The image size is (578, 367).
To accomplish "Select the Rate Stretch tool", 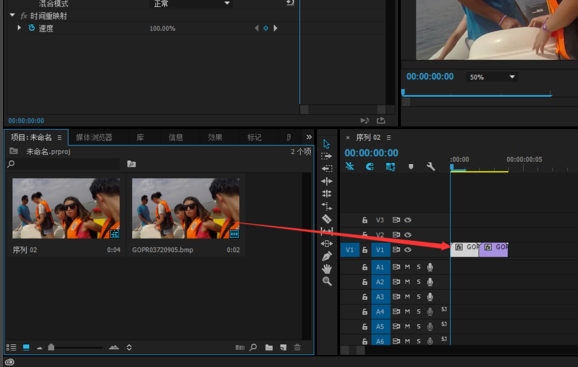I will click(x=327, y=206).
